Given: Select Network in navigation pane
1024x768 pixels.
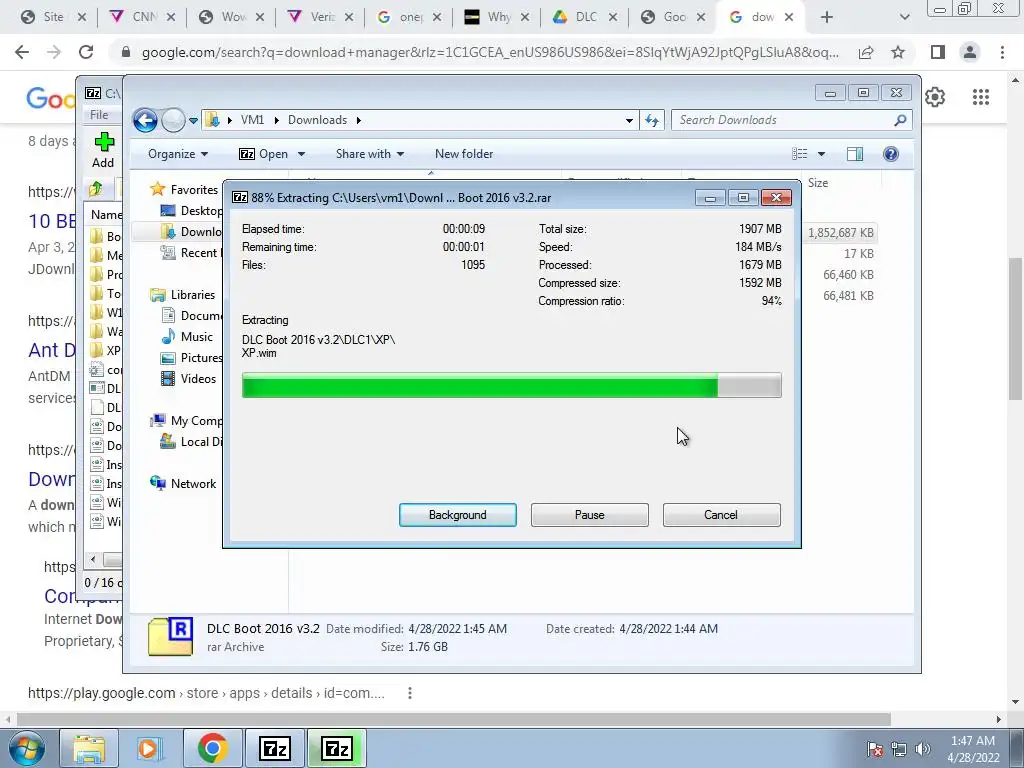Looking at the screenshot, I should [184, 483].
